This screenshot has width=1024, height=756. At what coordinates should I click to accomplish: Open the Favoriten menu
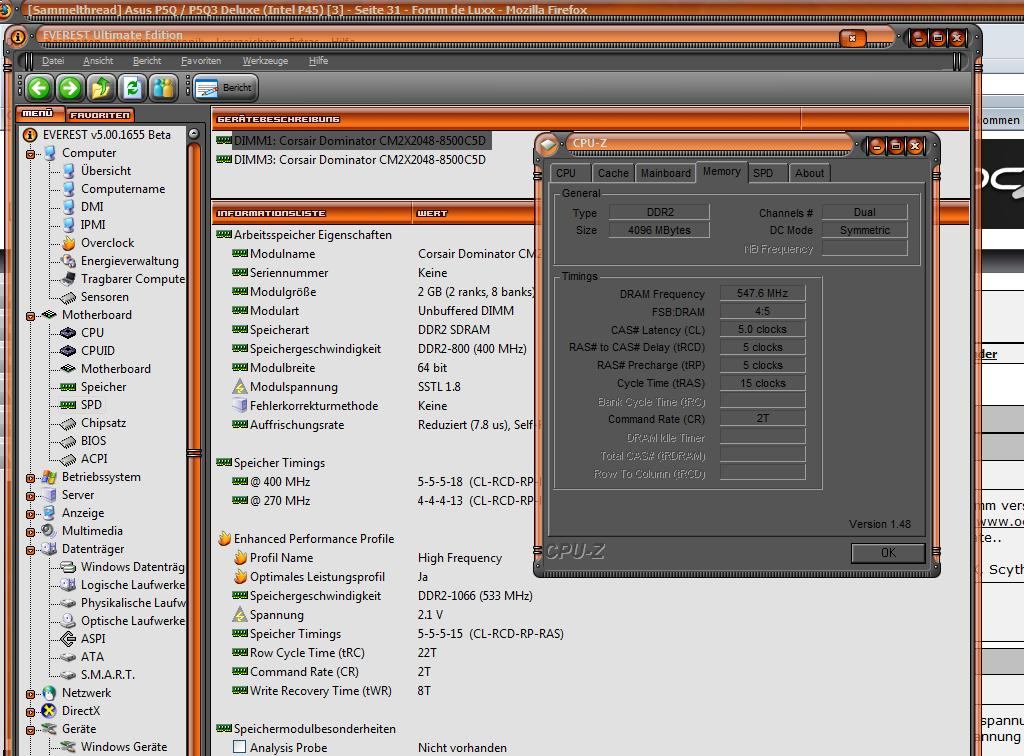[201, 61]
